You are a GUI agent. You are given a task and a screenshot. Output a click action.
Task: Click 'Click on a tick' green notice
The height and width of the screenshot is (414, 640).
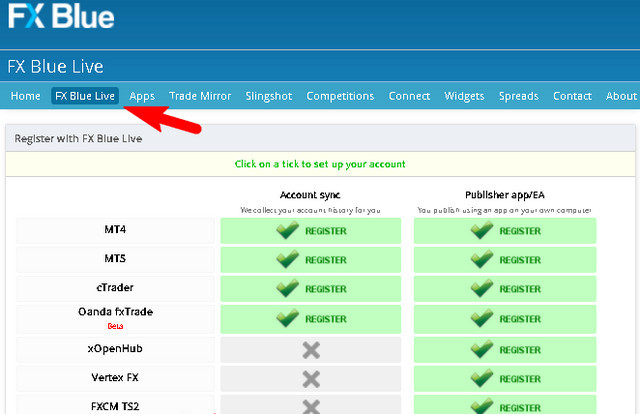click(320, 164)
